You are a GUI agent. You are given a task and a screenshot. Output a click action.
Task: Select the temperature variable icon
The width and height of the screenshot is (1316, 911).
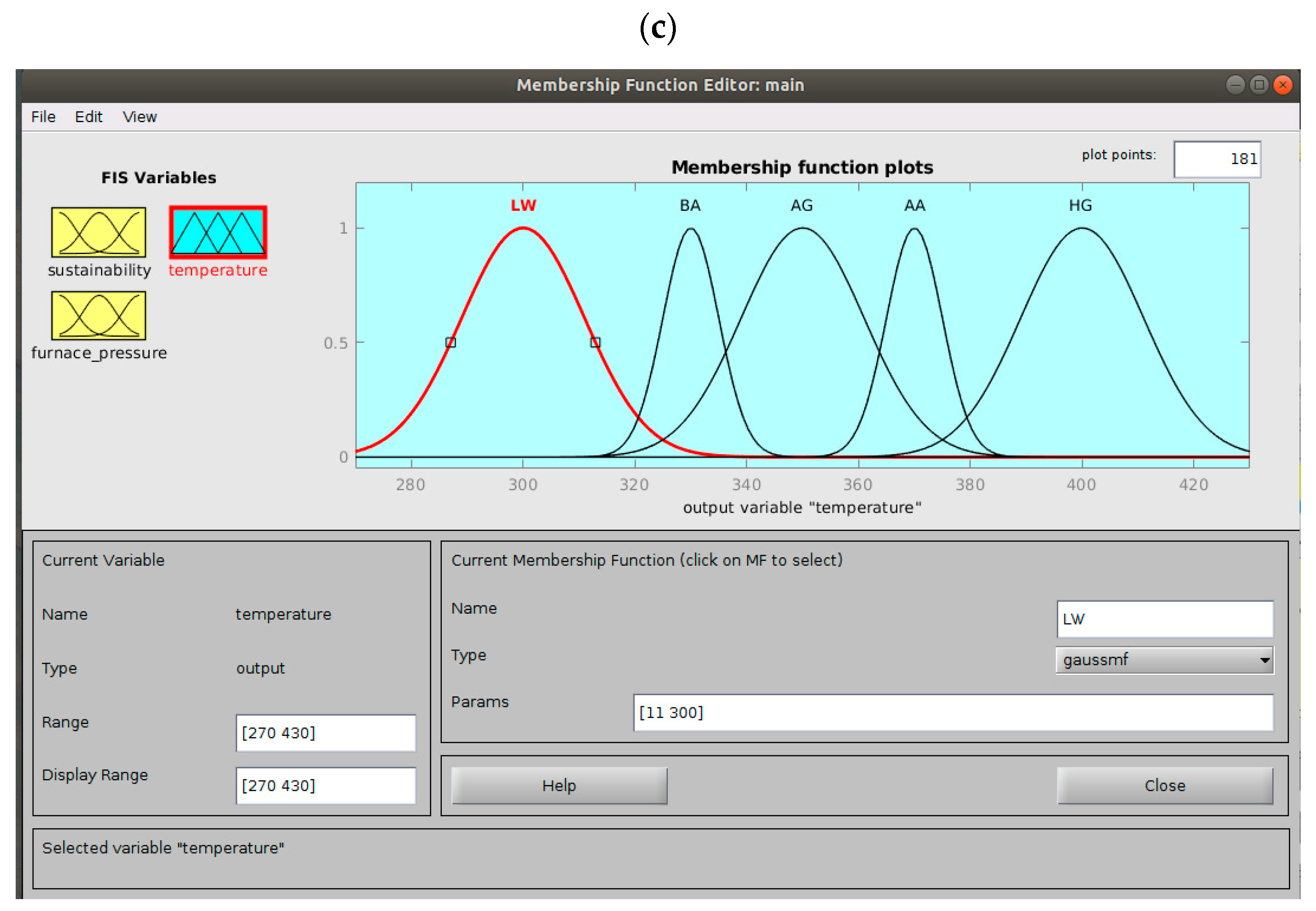pyautogui.click(x=218, y=232)
